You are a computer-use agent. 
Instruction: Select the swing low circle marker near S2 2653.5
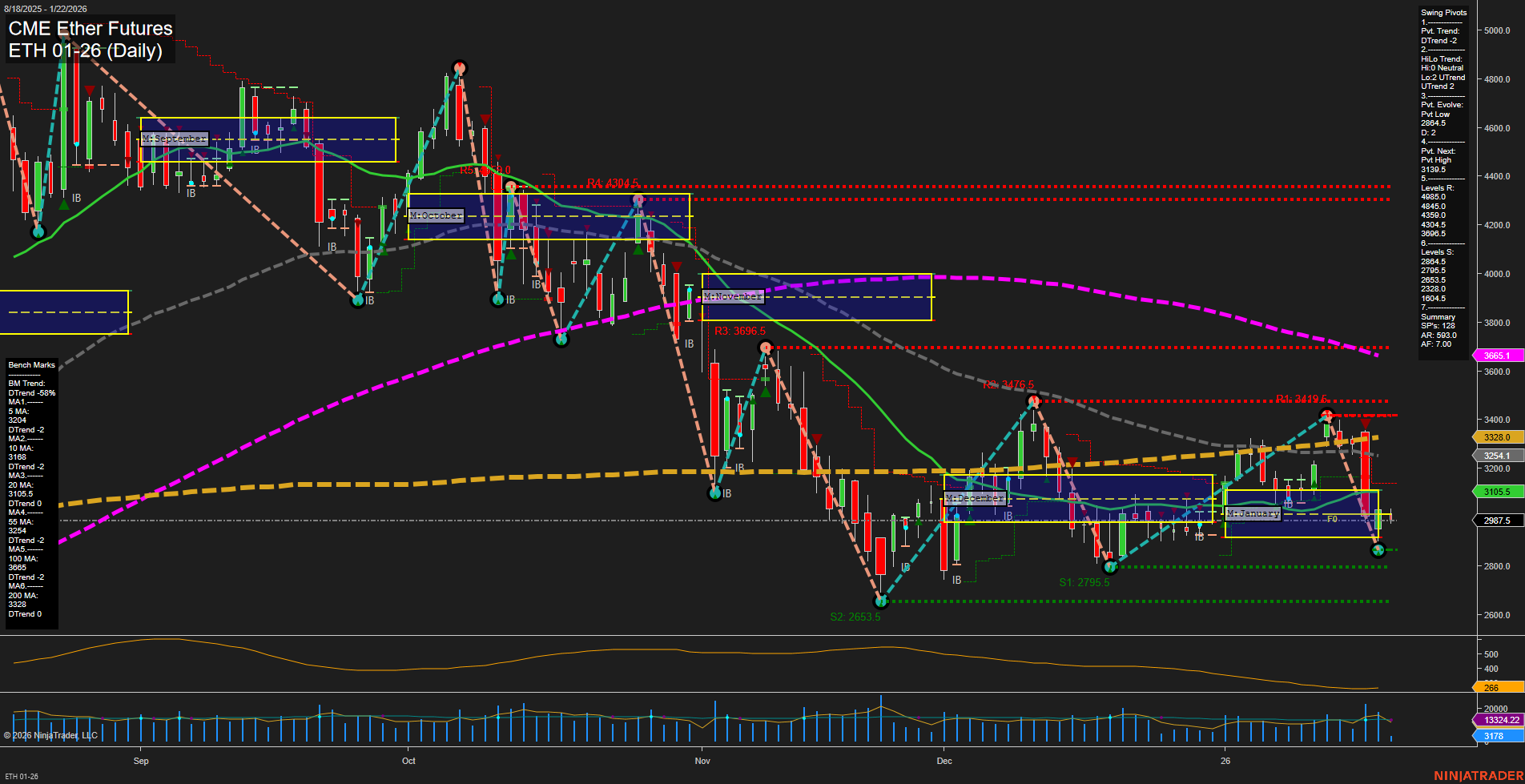click(881, 601)
